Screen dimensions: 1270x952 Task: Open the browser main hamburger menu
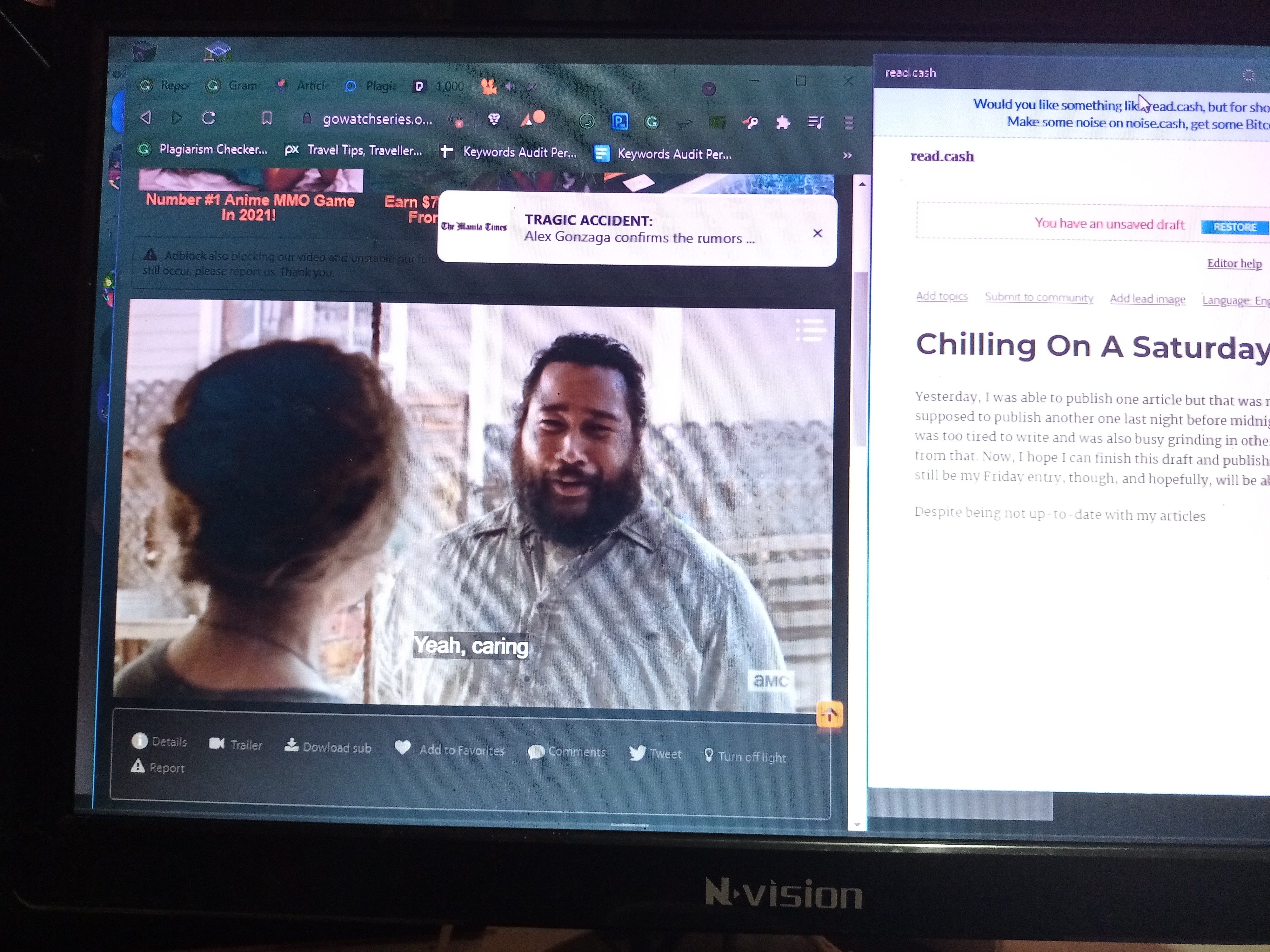[x=849, y=123]
